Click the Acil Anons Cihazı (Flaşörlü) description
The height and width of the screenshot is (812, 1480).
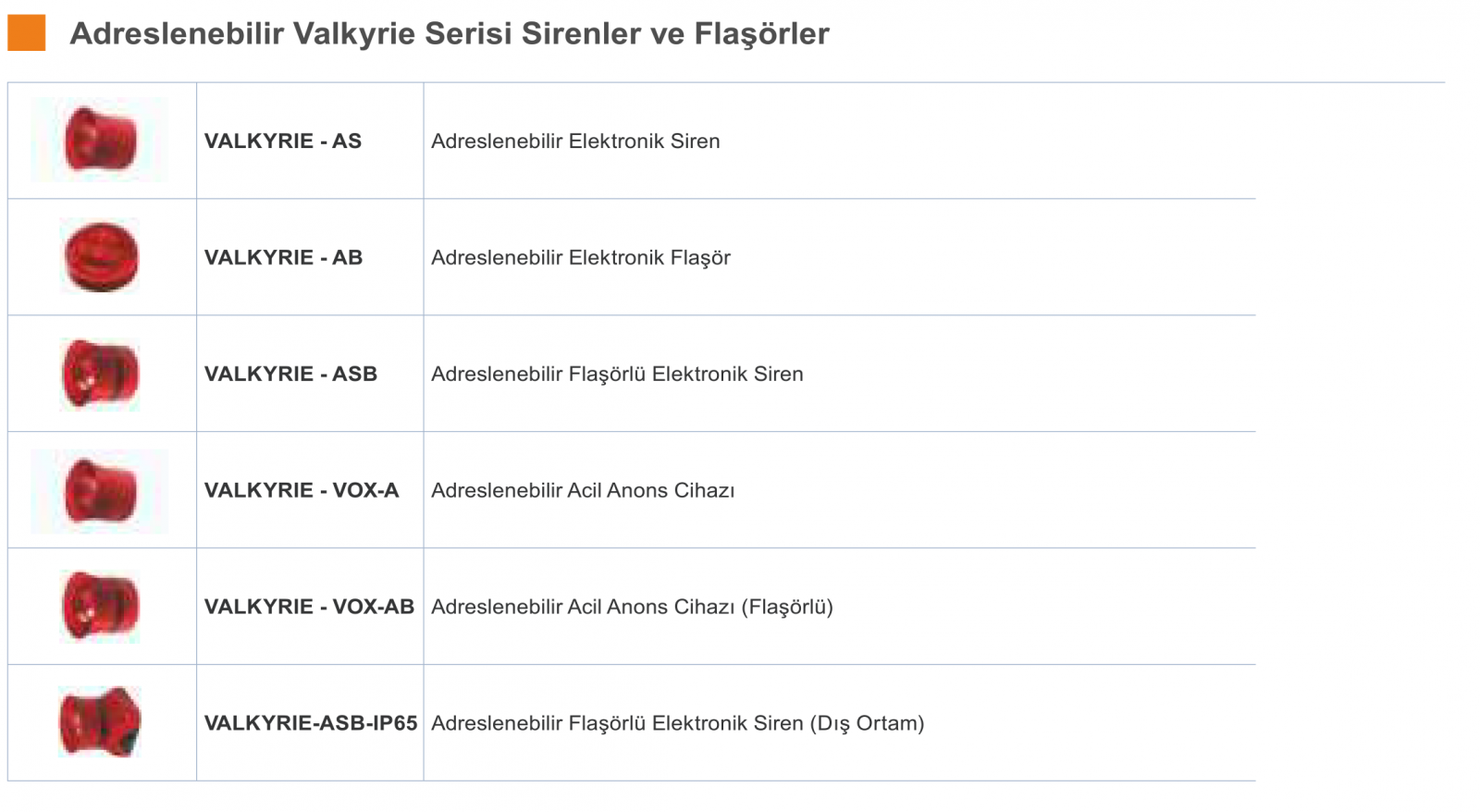coord(632,608)
